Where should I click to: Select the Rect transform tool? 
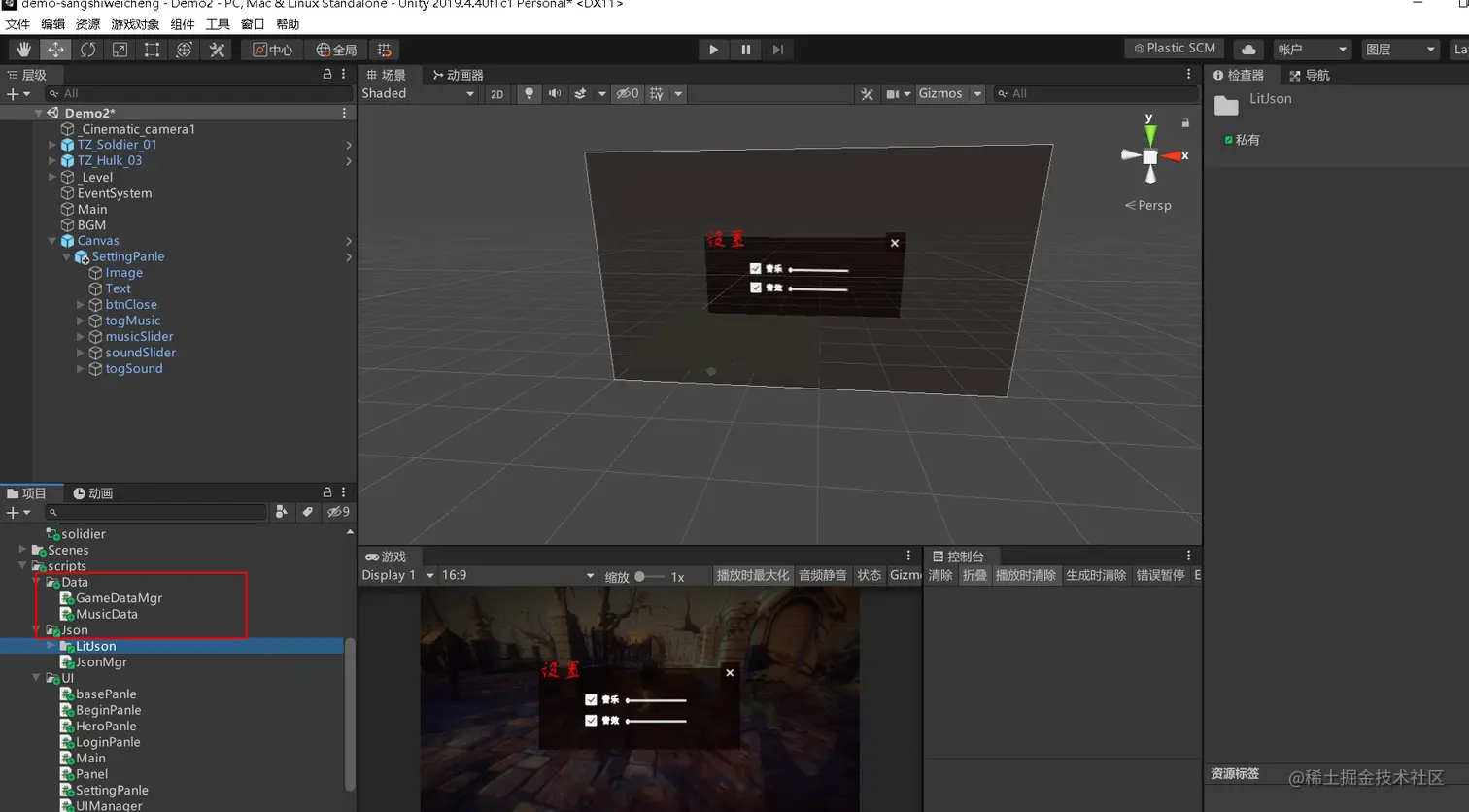pos(152,50)
